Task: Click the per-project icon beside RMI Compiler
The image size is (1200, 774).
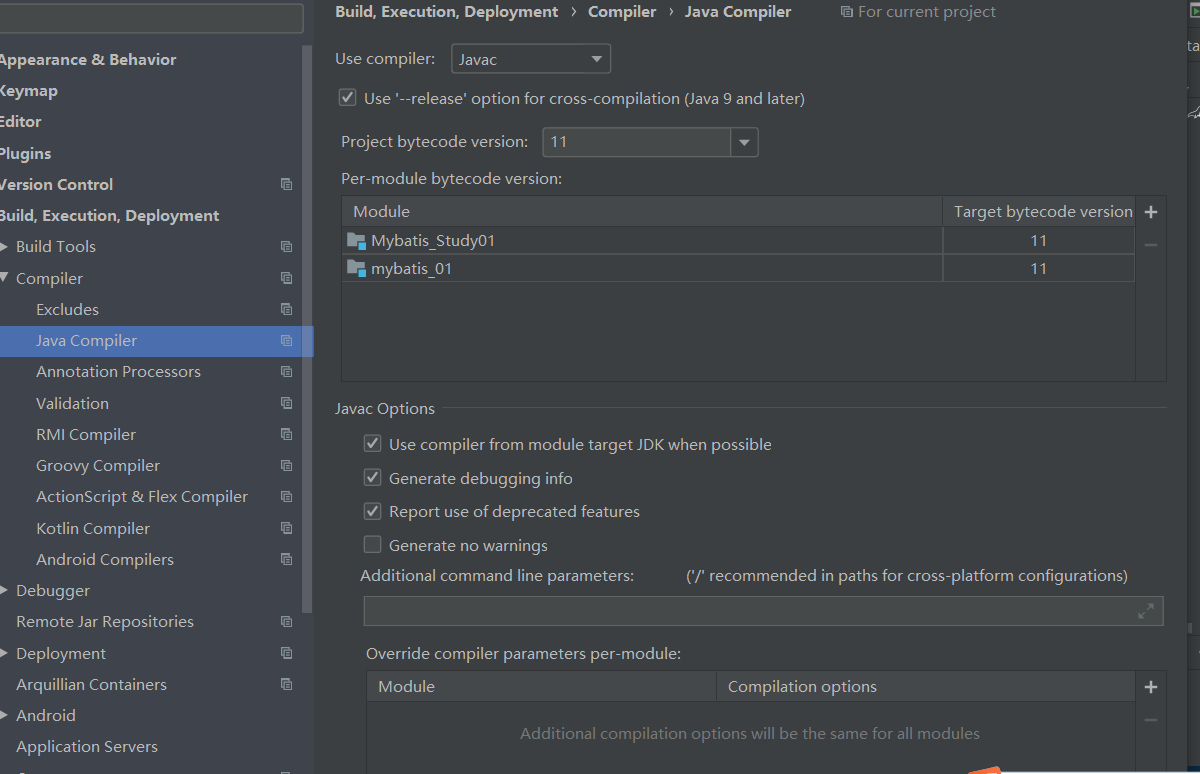Action: click(287, 434)
